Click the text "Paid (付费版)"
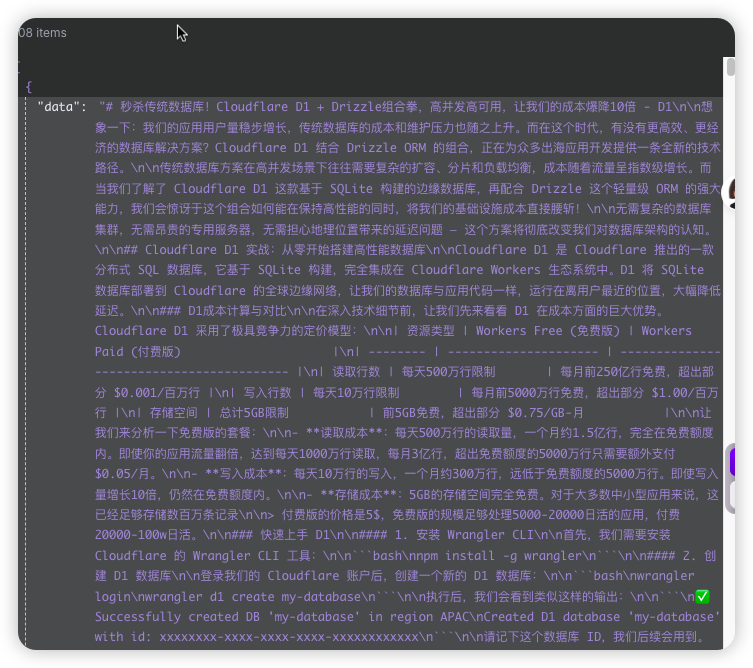753x668 pixels. [x=138, y=352]
